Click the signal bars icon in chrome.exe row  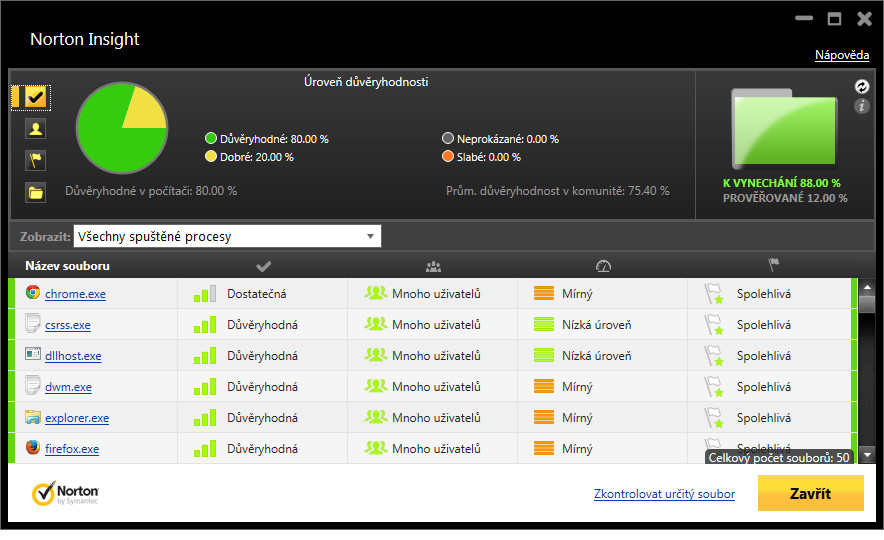[205, 294]
